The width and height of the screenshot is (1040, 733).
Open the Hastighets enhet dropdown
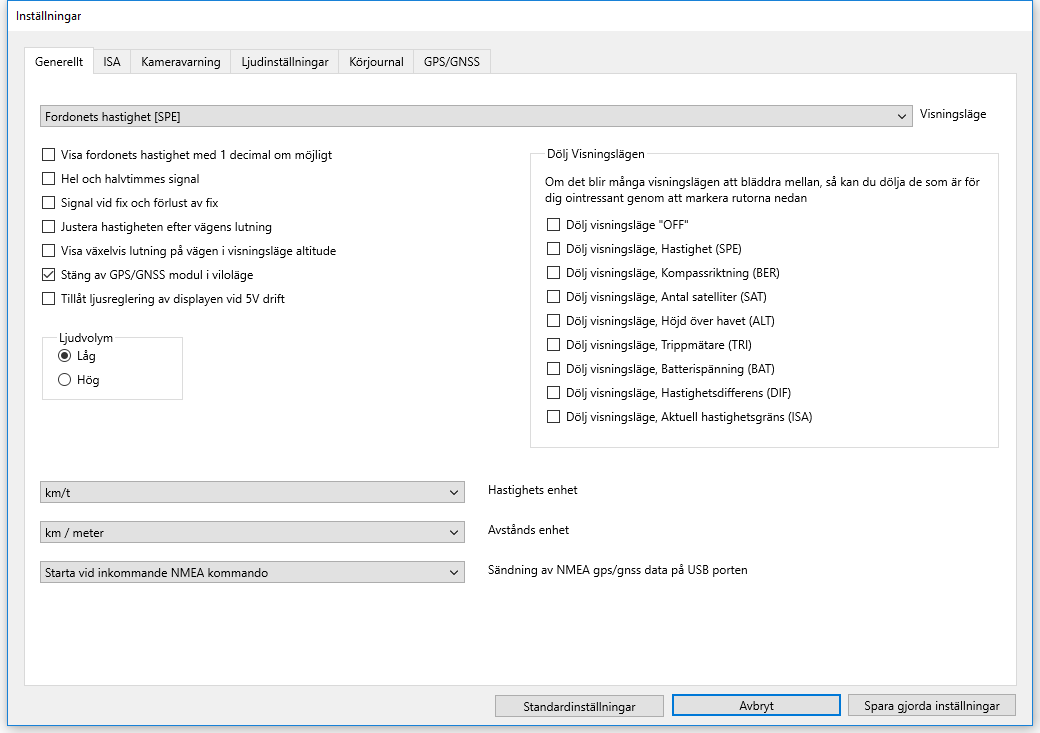[x=252, y=492]
